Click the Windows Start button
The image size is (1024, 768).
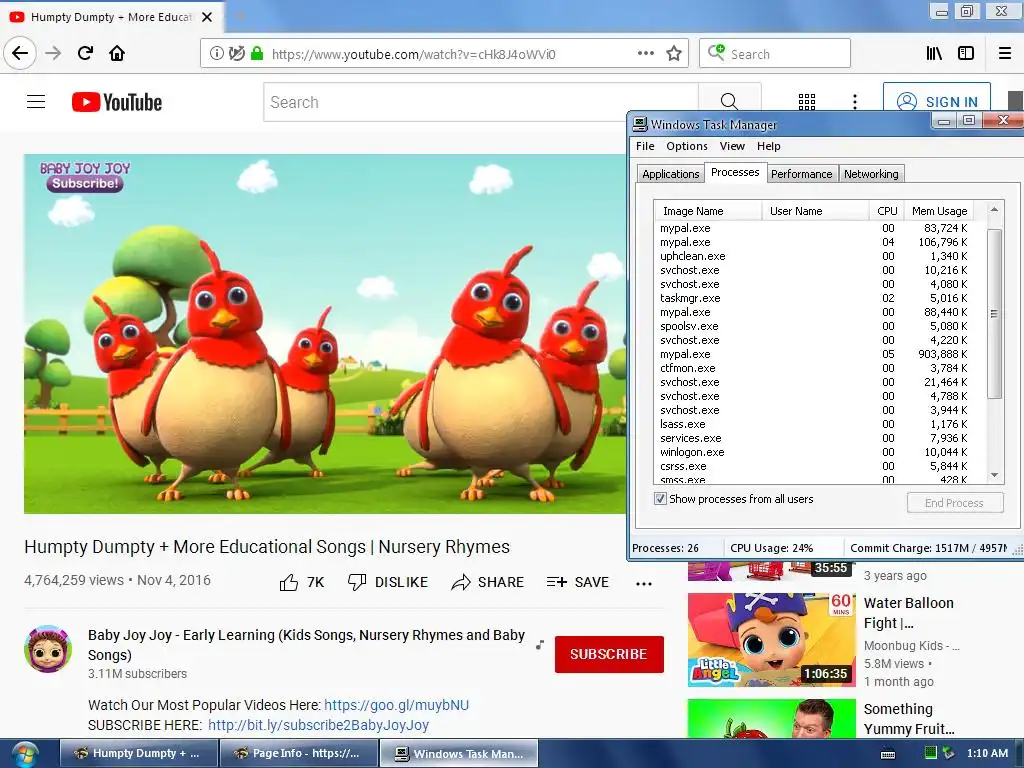click(25, 754)
